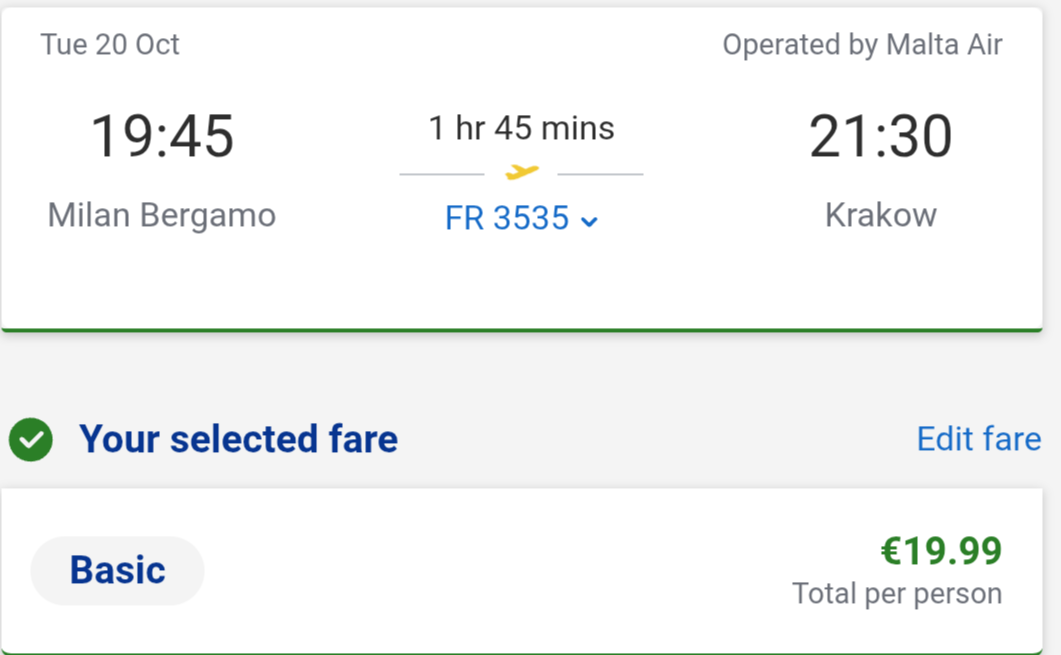Click the yellow airplane icon
This screenshot has width=1061, height=655.
522,172
